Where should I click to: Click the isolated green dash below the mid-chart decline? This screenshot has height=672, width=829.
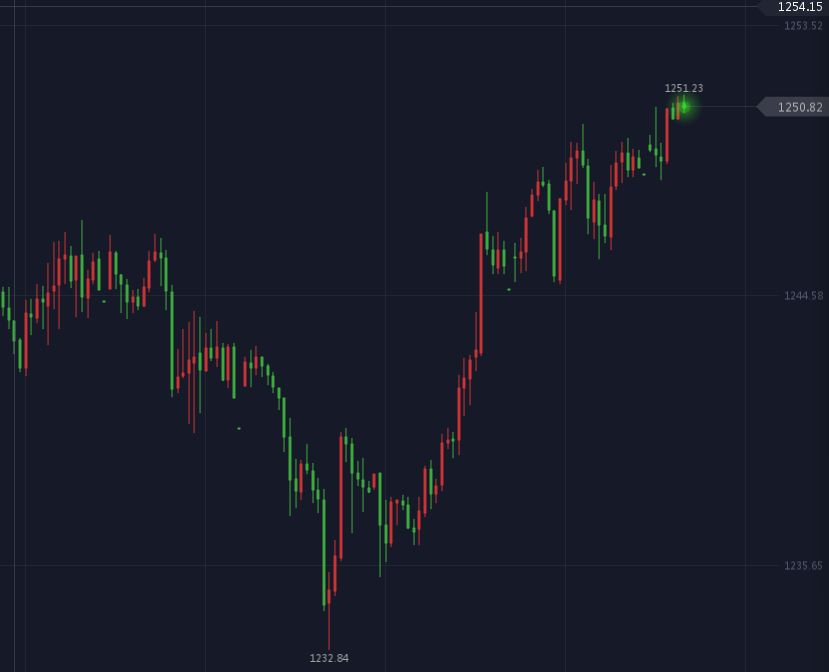[x=239, y=428]
